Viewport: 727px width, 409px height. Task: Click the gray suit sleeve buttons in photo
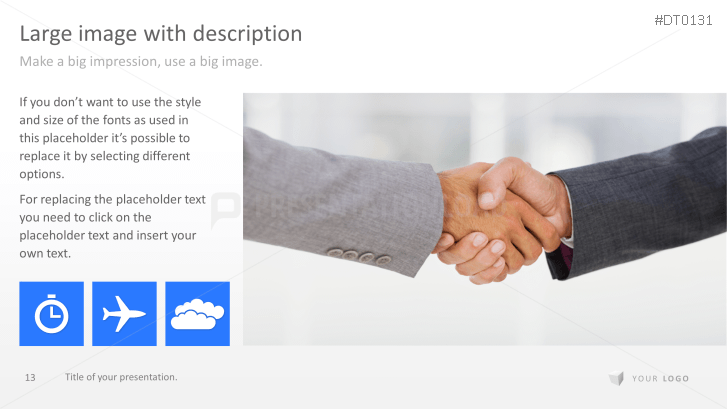pos(359,256)
